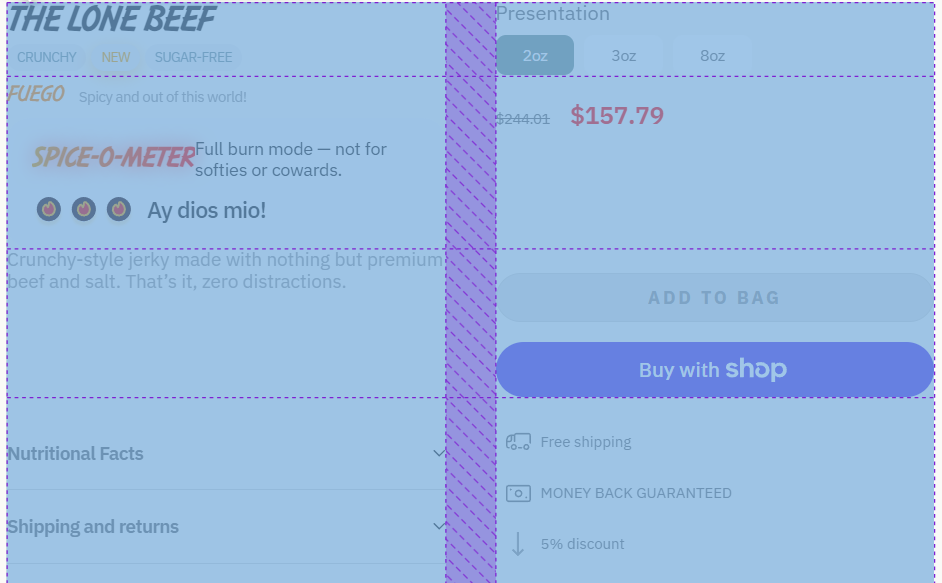
Task: Click the Spice-O-Meter logo
Action: [x=113, y=157]
